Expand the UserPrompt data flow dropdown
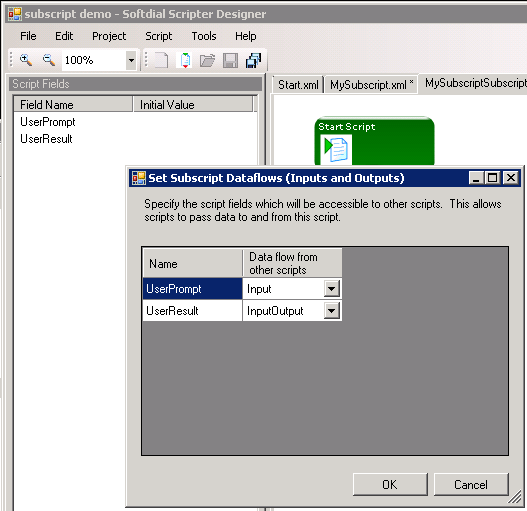This screenshot has width=527, height=511. [x=331, y=288]
